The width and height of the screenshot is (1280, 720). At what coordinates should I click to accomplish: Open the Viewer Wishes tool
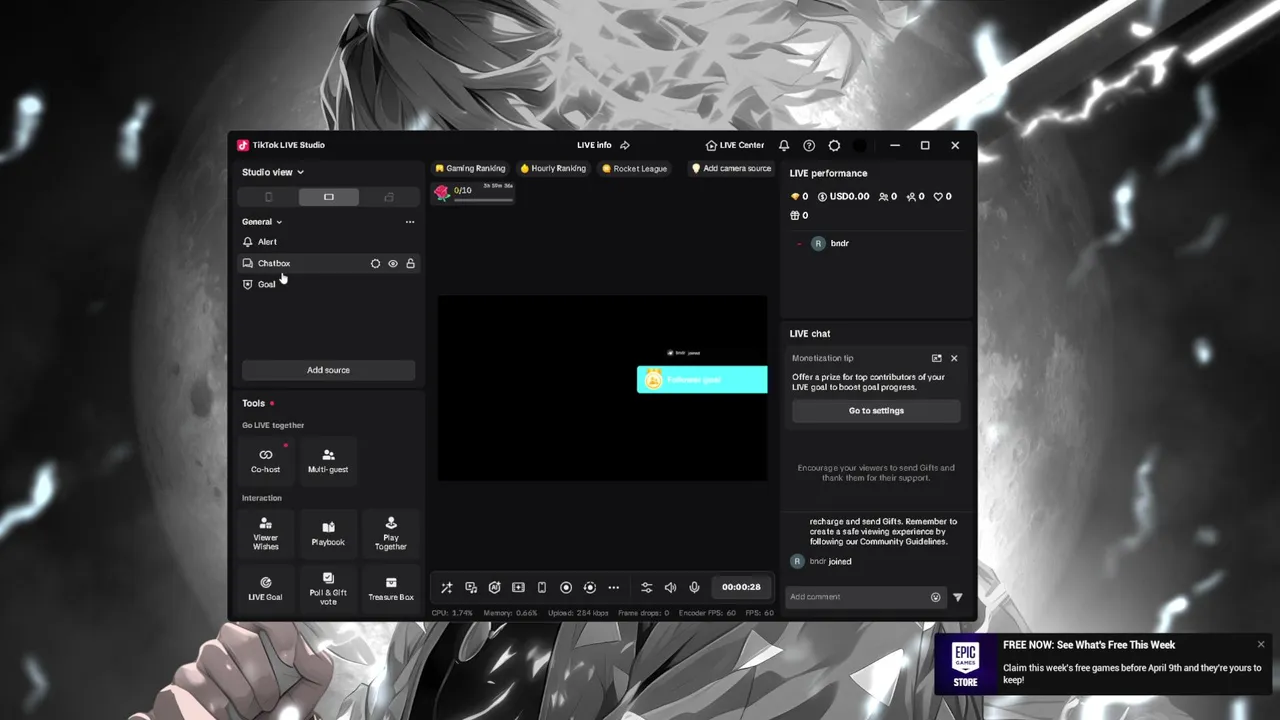coord(266,533)
